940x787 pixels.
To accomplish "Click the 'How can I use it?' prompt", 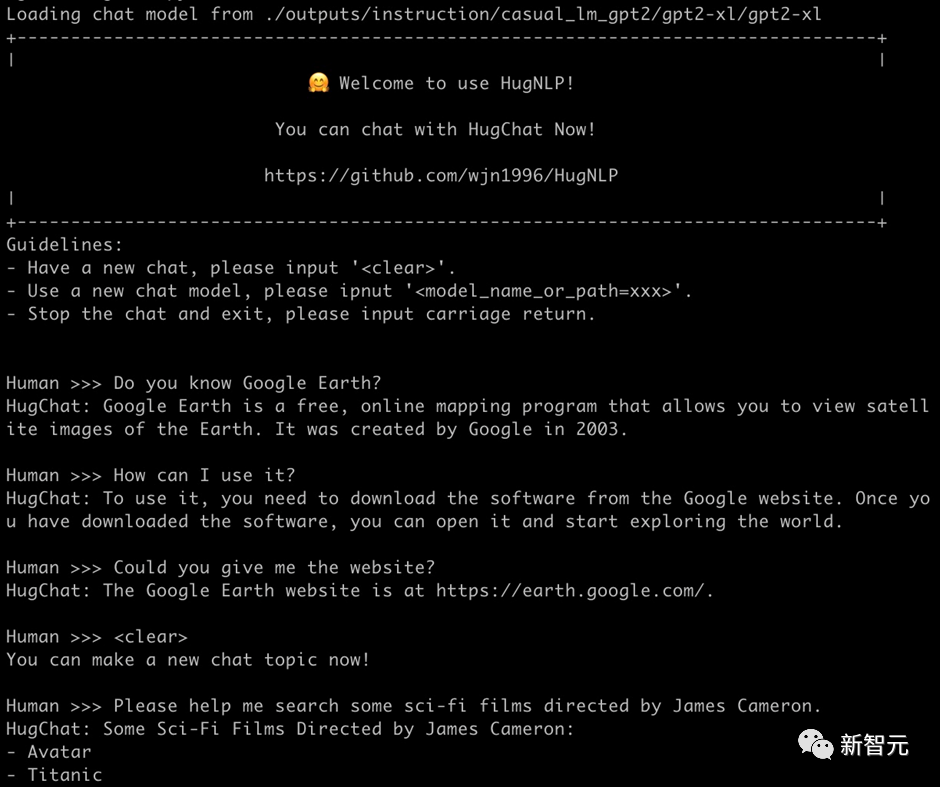I will pyautogui.click(x=204, y=475).
